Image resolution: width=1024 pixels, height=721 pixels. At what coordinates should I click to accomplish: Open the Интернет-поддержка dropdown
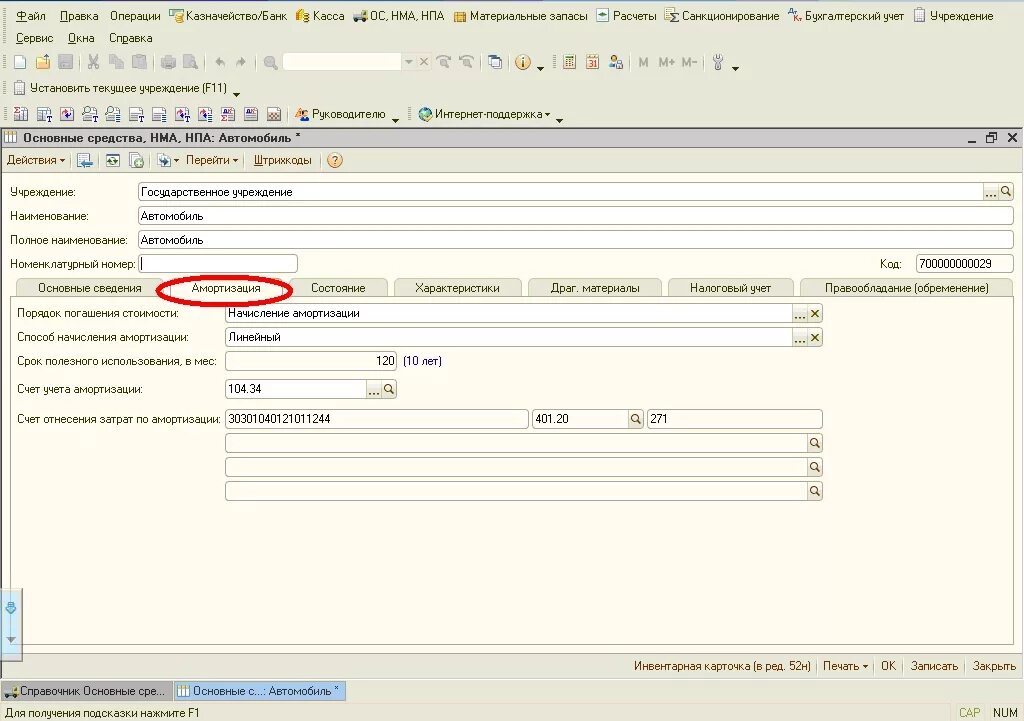(x=484, y=114)
